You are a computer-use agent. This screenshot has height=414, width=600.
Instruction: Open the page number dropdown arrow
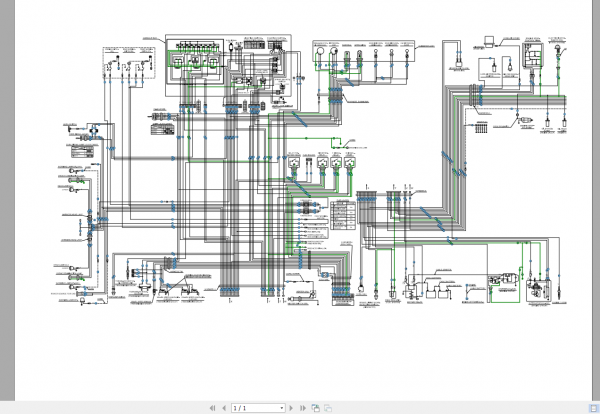click(x=282, y=408)
